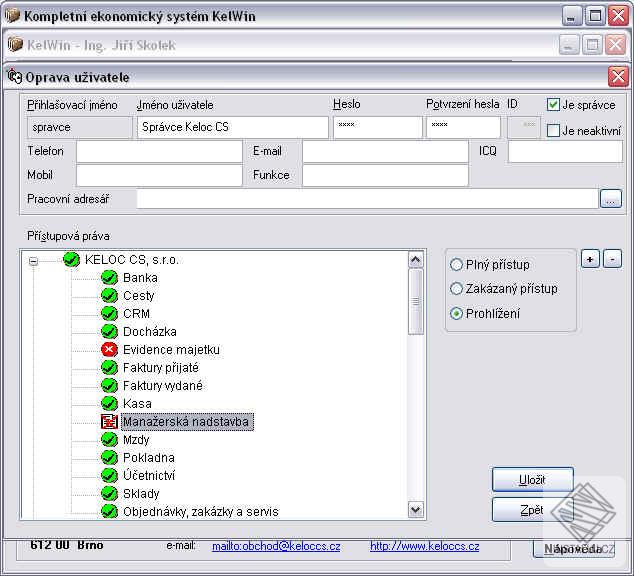The height and width of the screenshot is (576, 634).
Task: Click the check icon beside Faktury vydané
Action: click(x=109, y=386)
